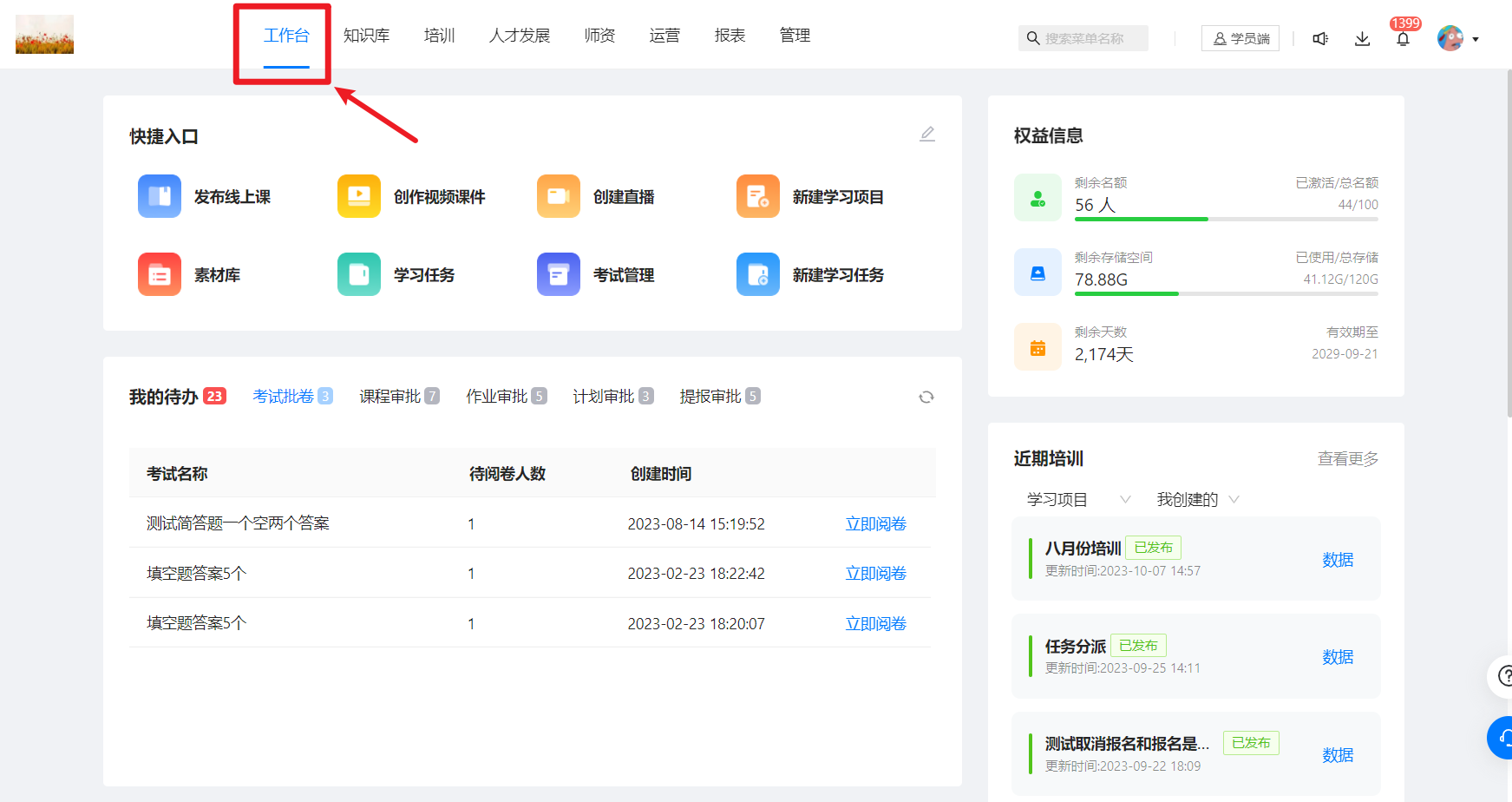Open the 管理 menu

point(795,36)
